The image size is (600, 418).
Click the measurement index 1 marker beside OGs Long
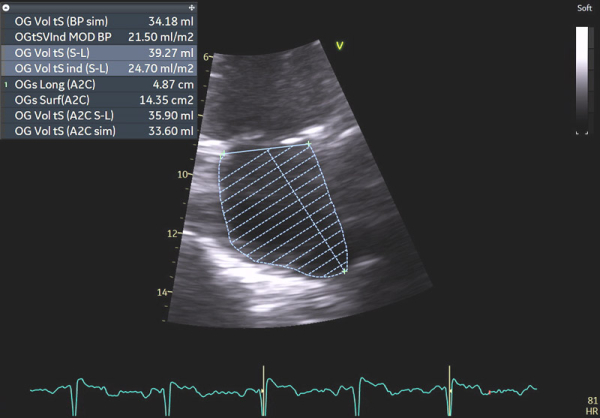tap(5, 84)
